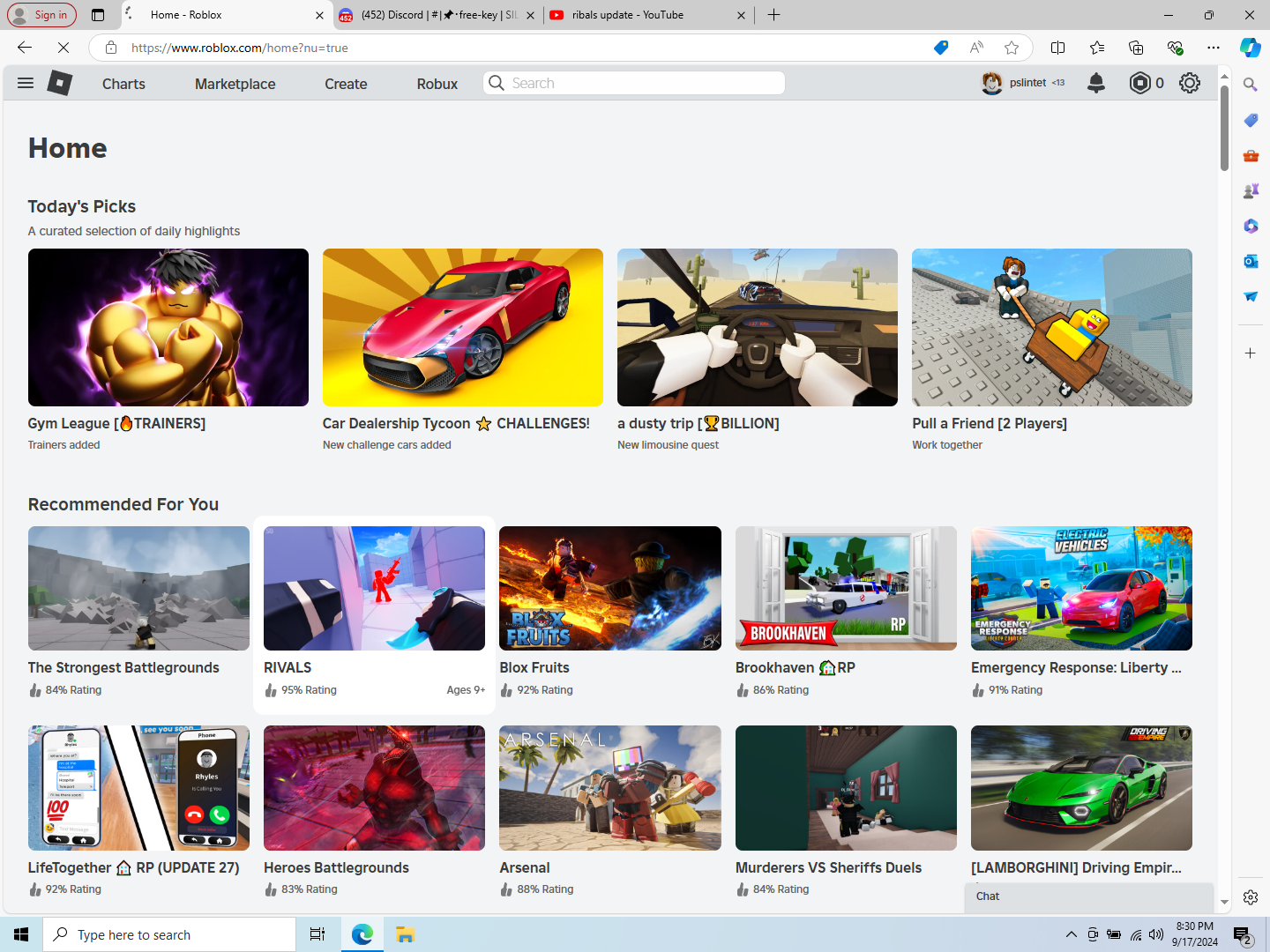Open the LifeTogether RP thumbnail
The width and height of the screenshot is (1270, 952).
(138, 788)
